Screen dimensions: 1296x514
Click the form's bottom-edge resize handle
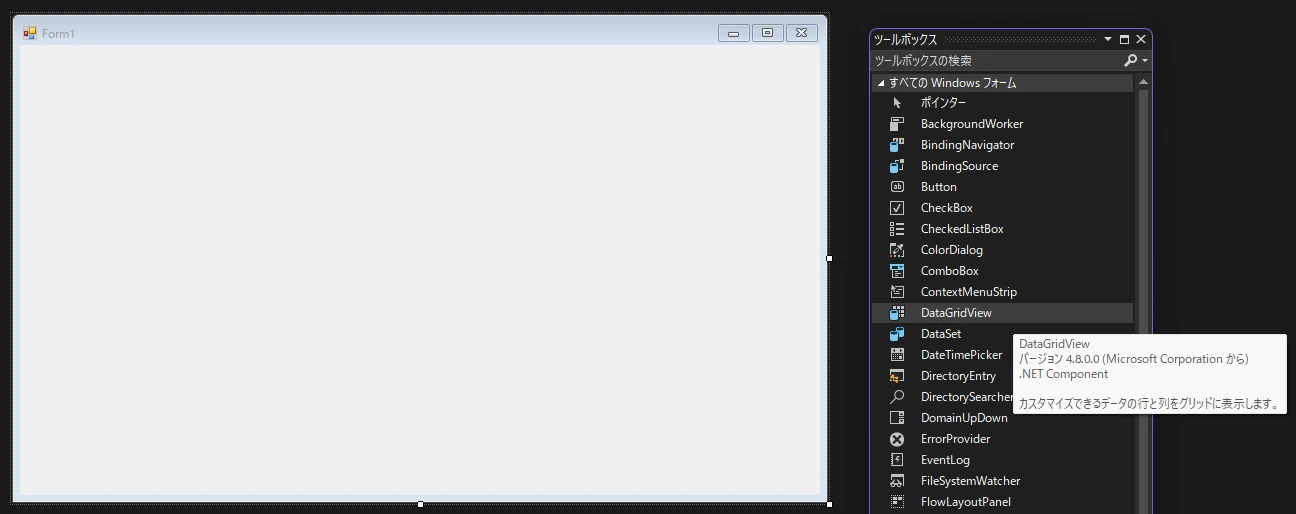[x=420, y=504]
